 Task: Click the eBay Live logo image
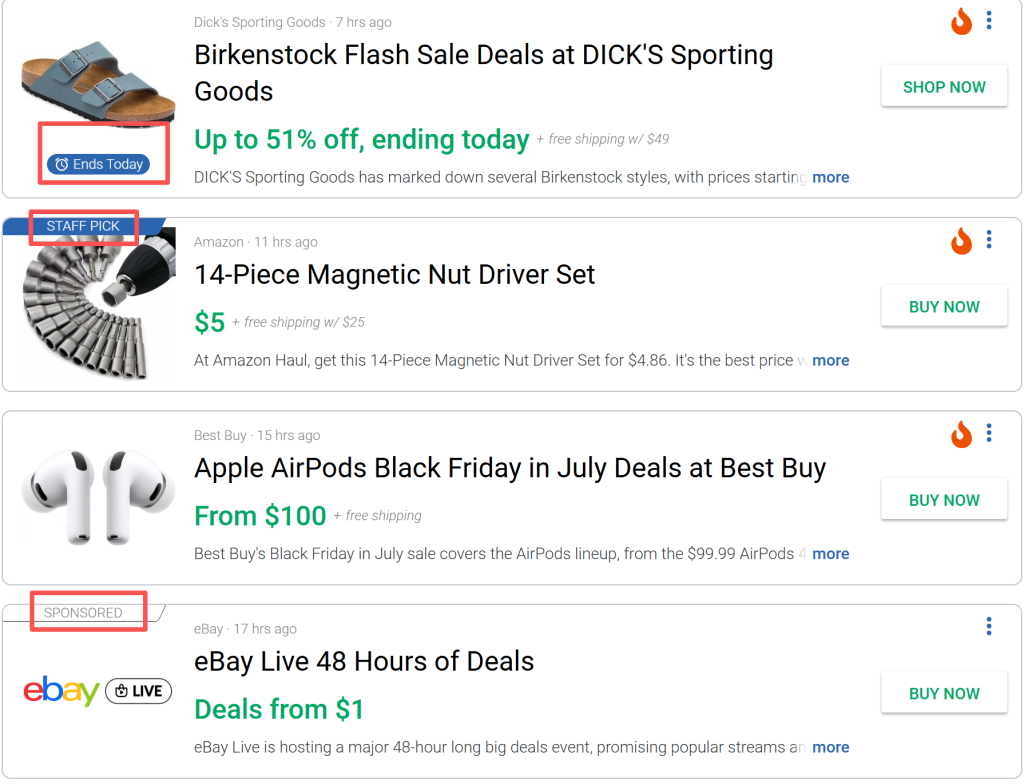point(98,691)
